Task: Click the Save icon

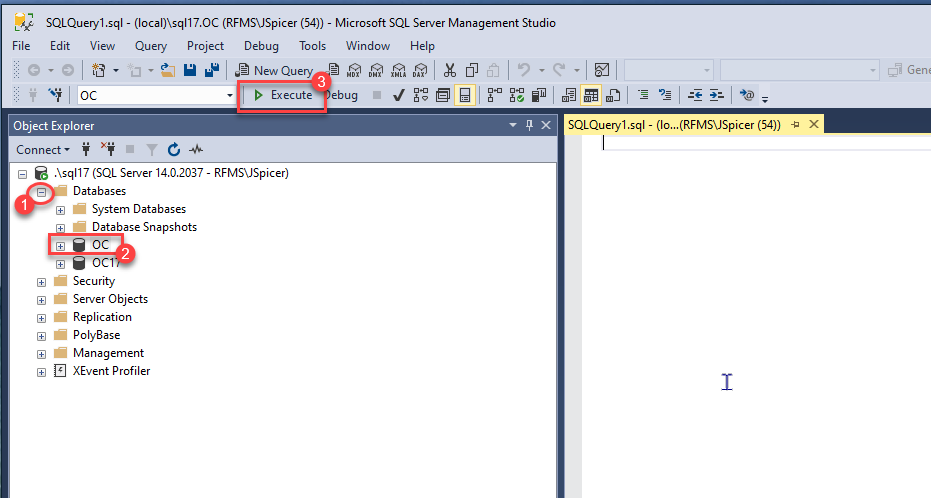Action: pyautogui.click(x=190, y=70)
